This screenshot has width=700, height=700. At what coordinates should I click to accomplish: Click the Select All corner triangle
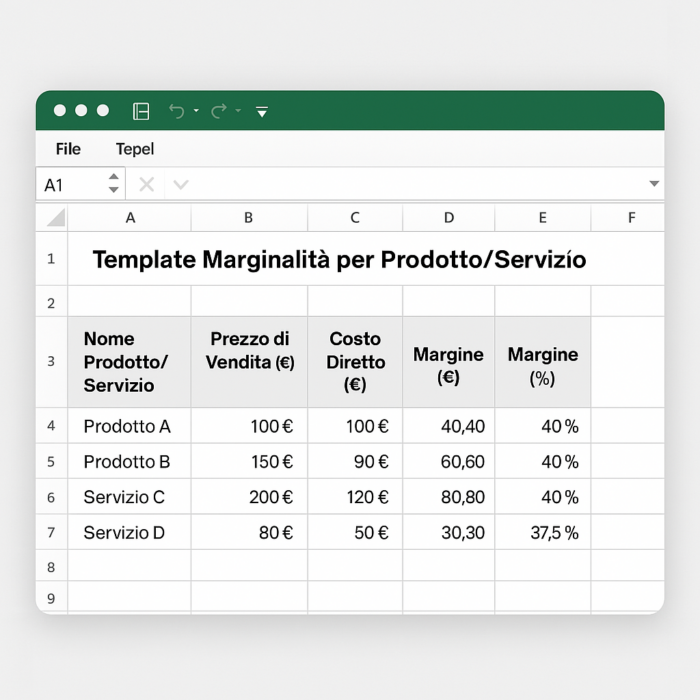[56, 217]
